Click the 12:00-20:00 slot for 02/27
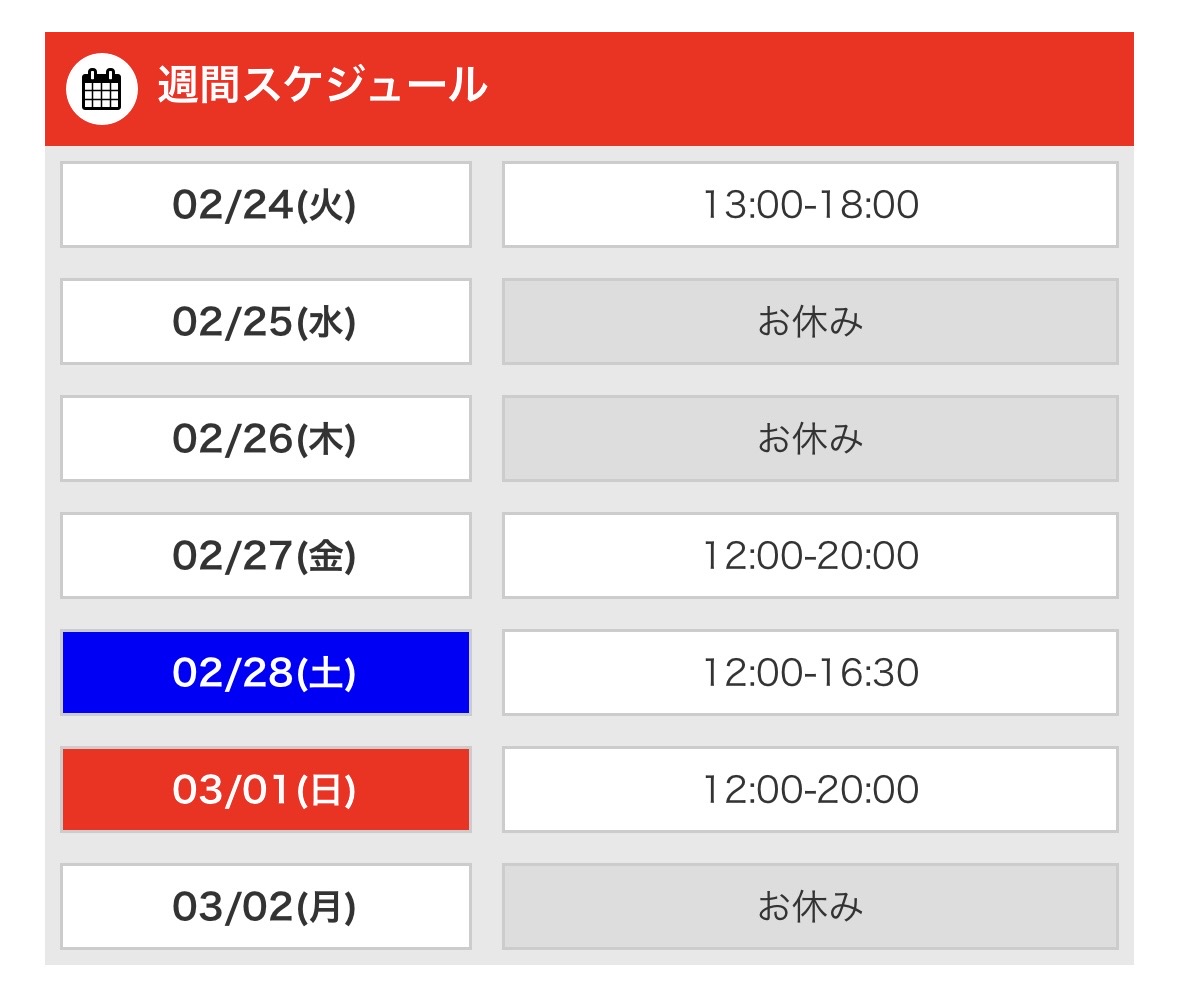This screenshot has height=994, width=1179. pyautogui.click(x=809, y=556)
